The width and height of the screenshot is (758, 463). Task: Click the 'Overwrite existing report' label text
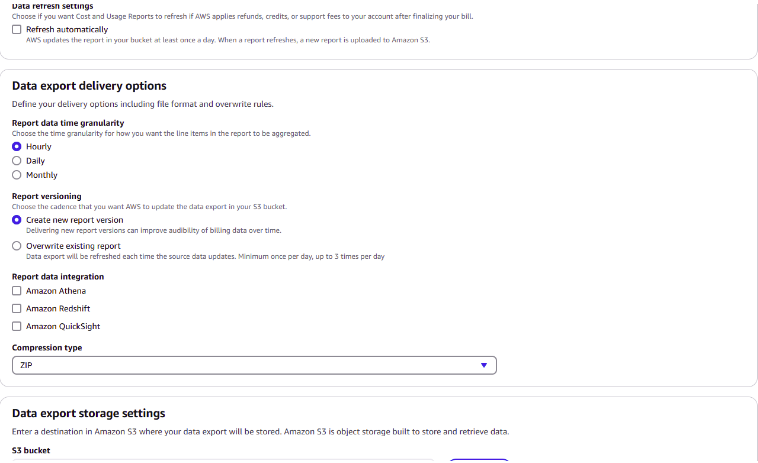(x=73, y=245)
